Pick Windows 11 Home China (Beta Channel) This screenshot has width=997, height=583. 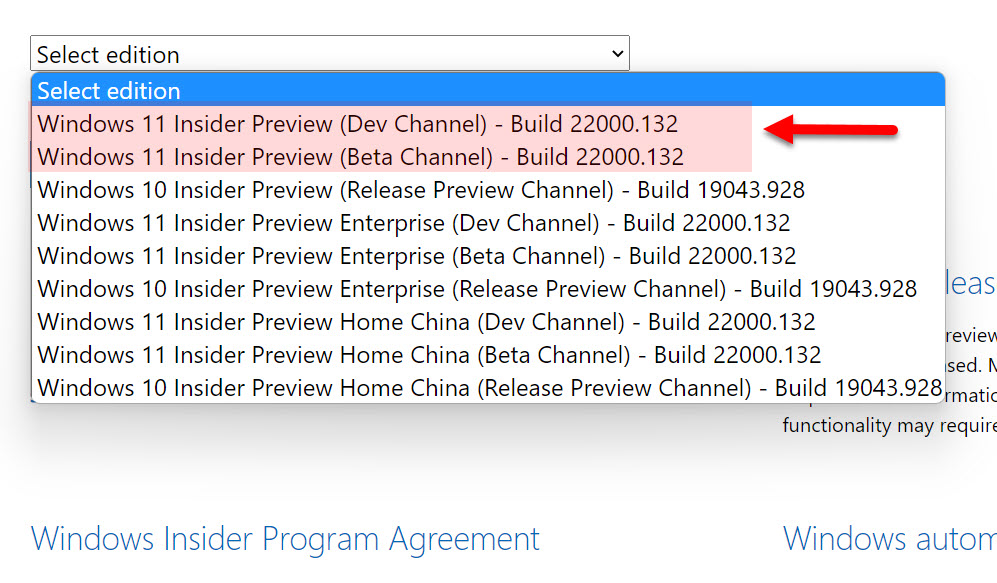point(429,355)
